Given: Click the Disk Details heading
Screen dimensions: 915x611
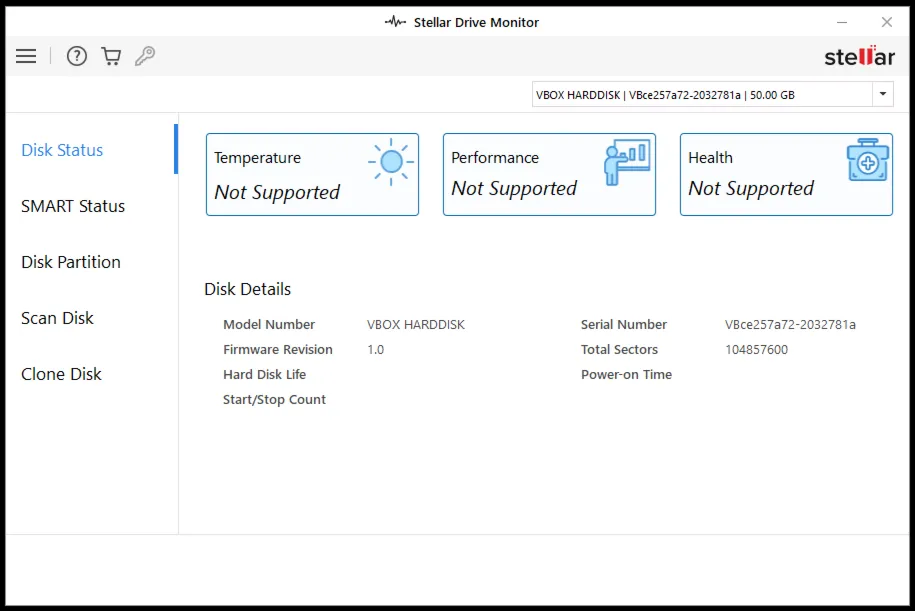Looking at the screenshot, I should 247,289.
